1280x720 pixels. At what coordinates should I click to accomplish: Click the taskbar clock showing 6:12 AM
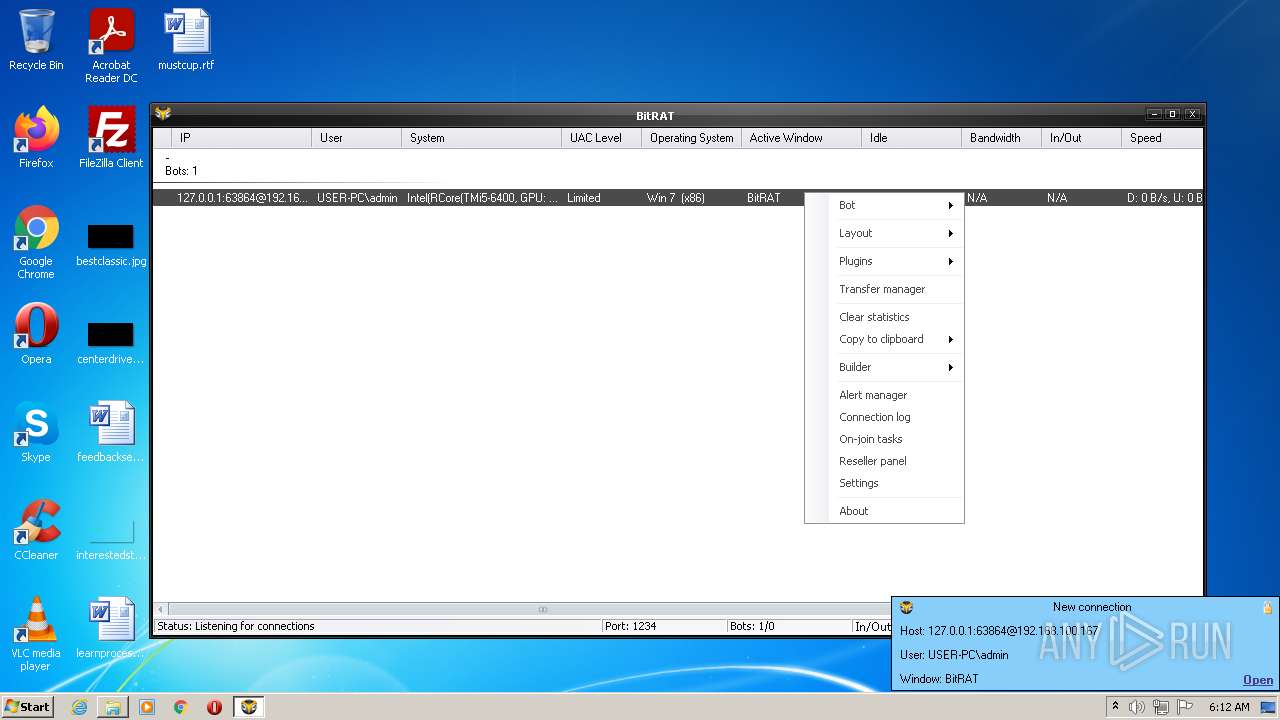(1229, 707)
